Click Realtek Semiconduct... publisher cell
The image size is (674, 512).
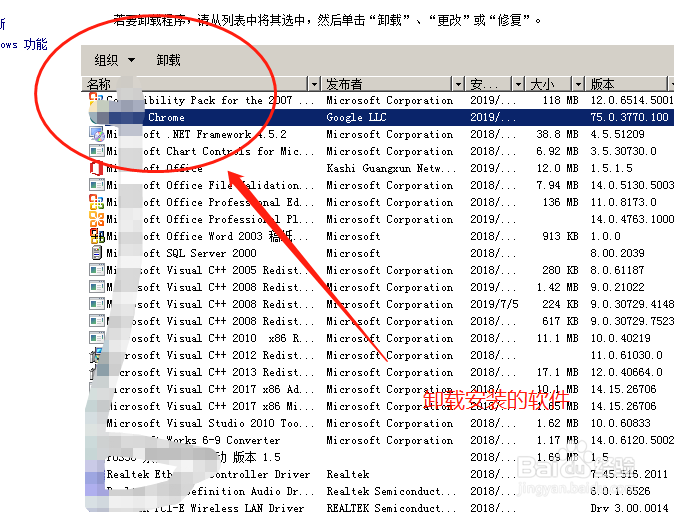(391, 491)
